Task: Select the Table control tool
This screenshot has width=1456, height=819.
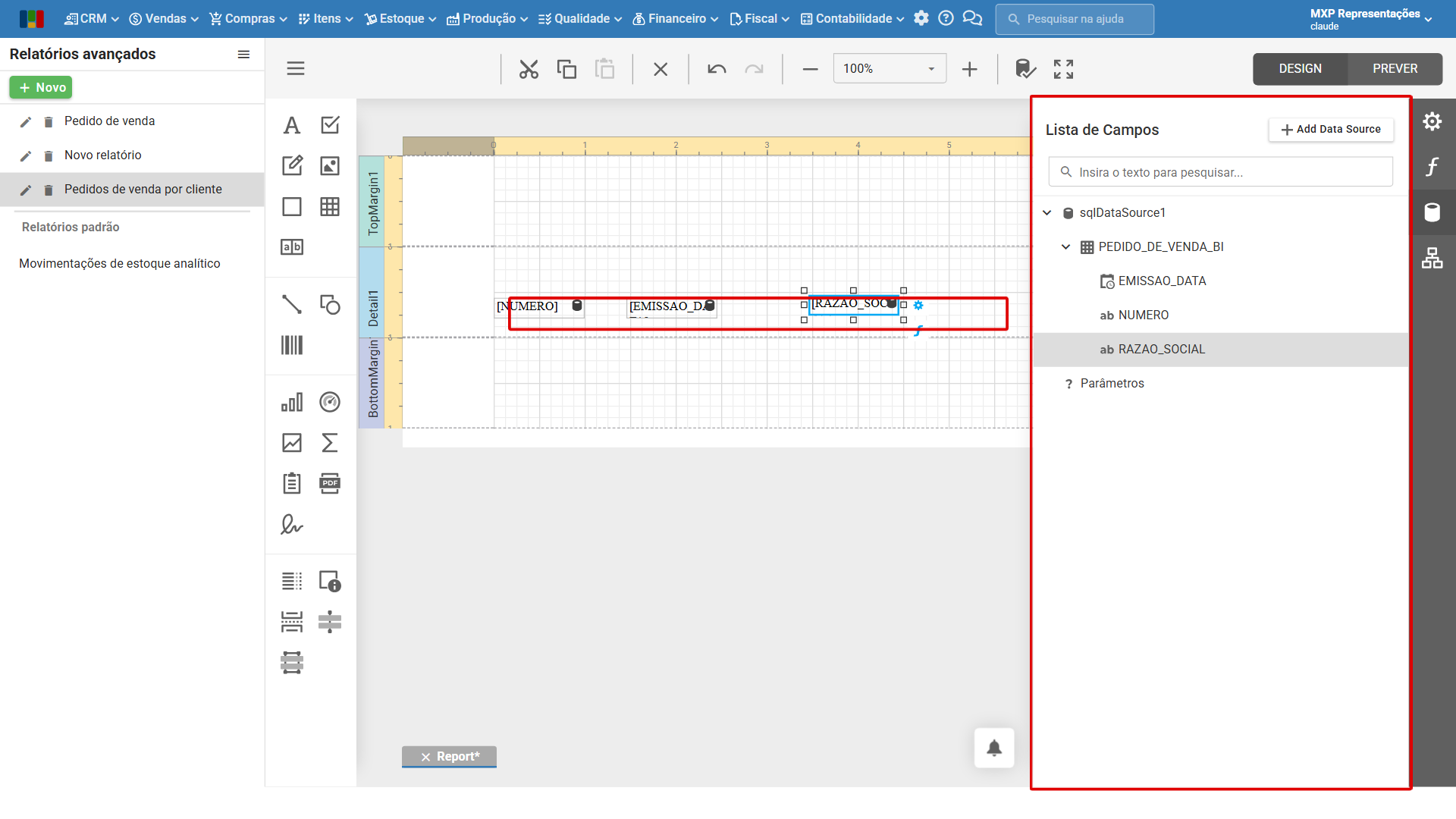Action: tap(330, 206)
